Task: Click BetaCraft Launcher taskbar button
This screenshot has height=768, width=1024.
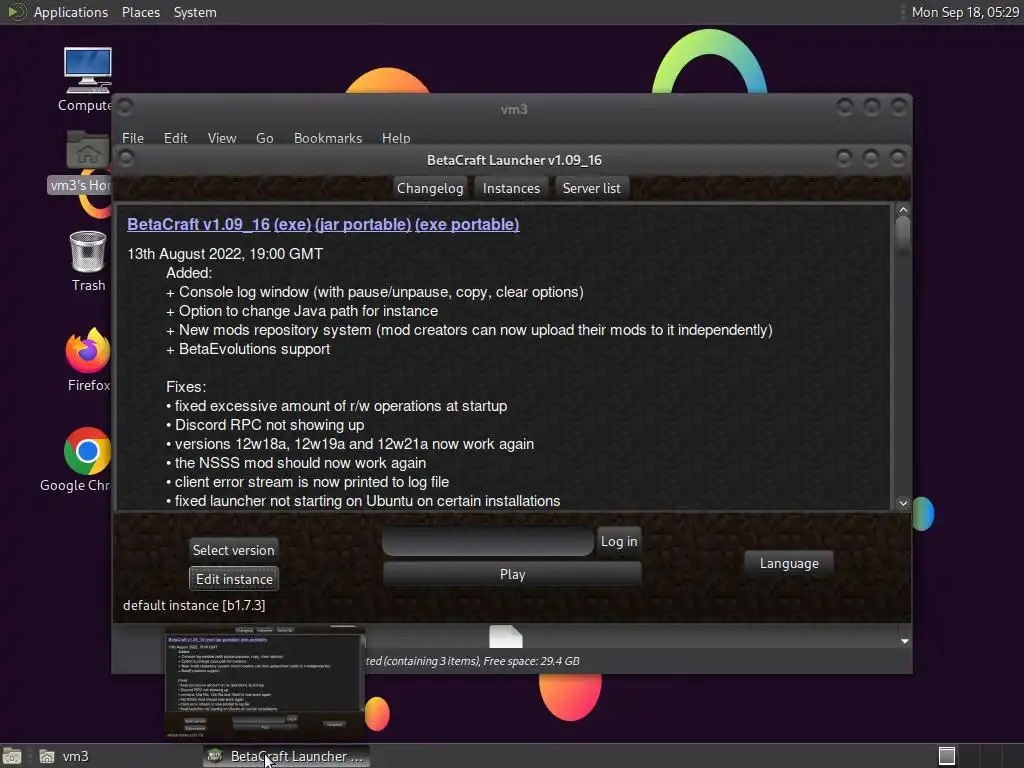Action: pos(286,756)
